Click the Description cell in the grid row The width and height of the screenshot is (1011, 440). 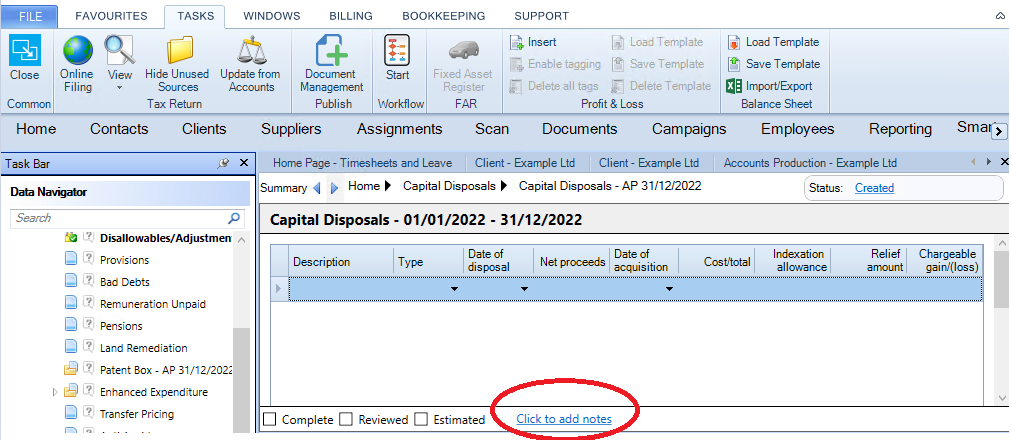pyautogui.click(x=341, y=289)
